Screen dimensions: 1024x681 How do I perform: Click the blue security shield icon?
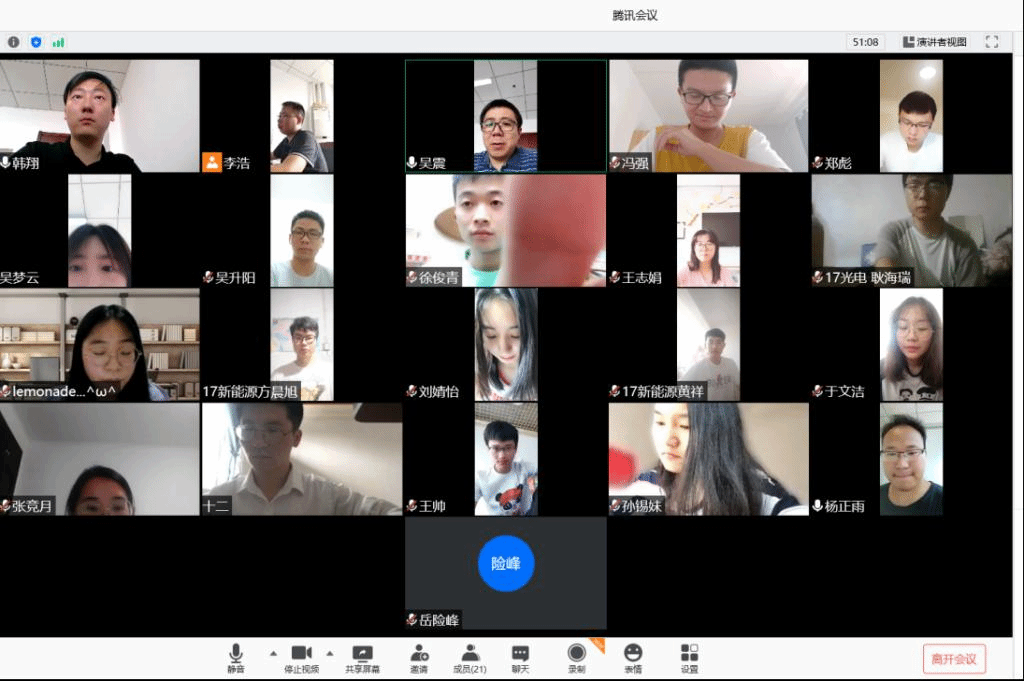pyautogui.click(x=36, y=42)
